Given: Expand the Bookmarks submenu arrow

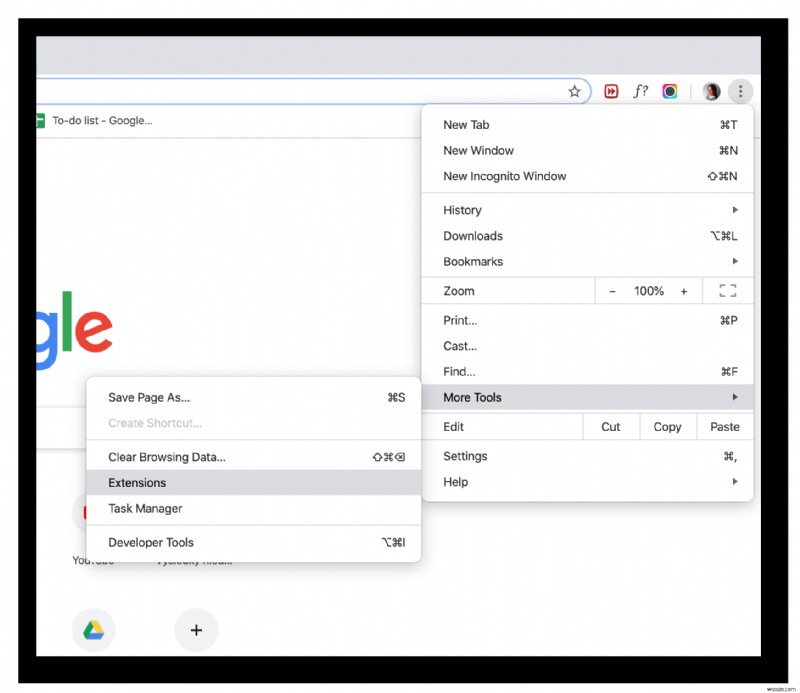Looking at the screenshot, I should [735, 261].
